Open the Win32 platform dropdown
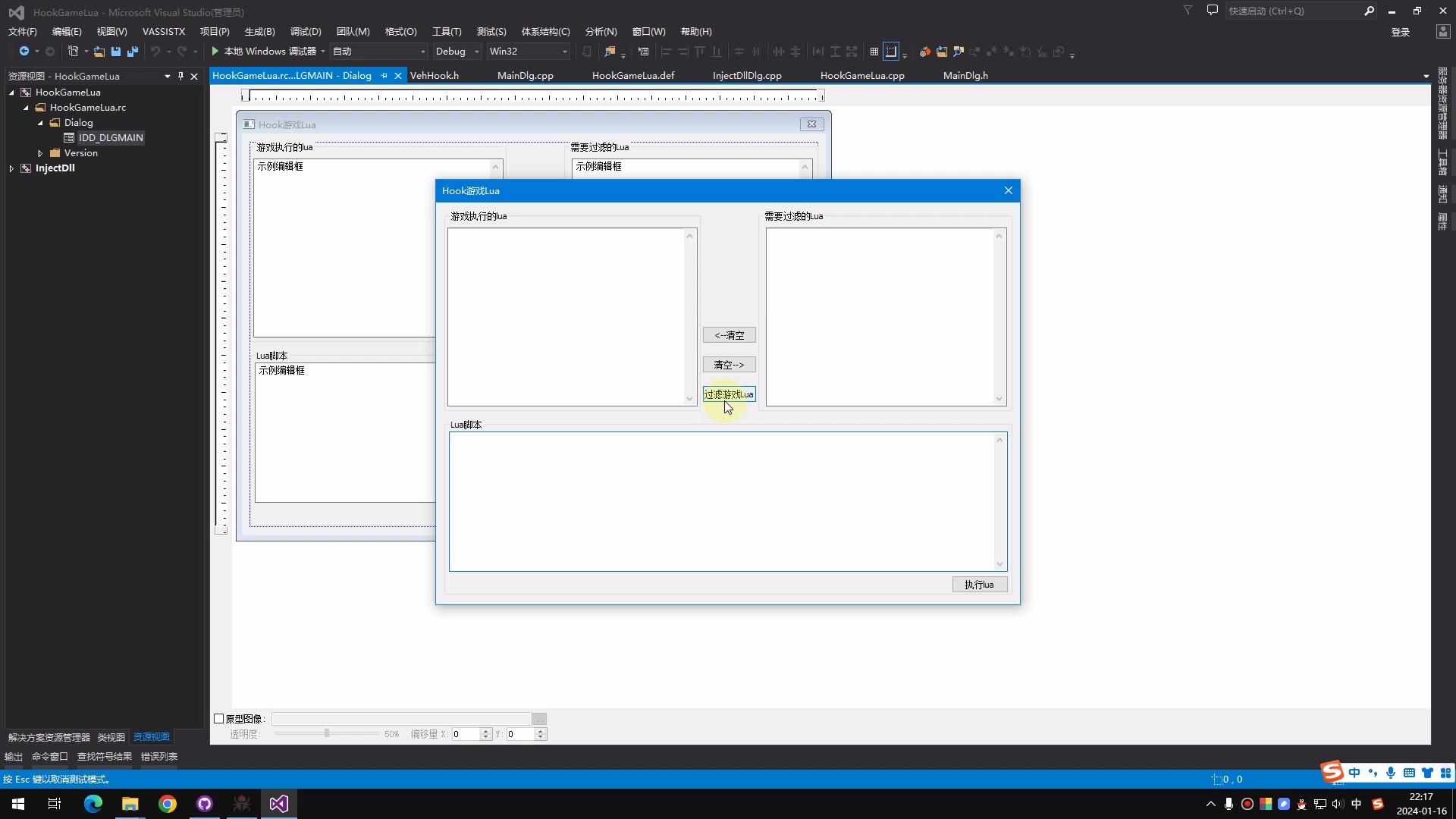1456x819 pixels. [x=529, y=52]
